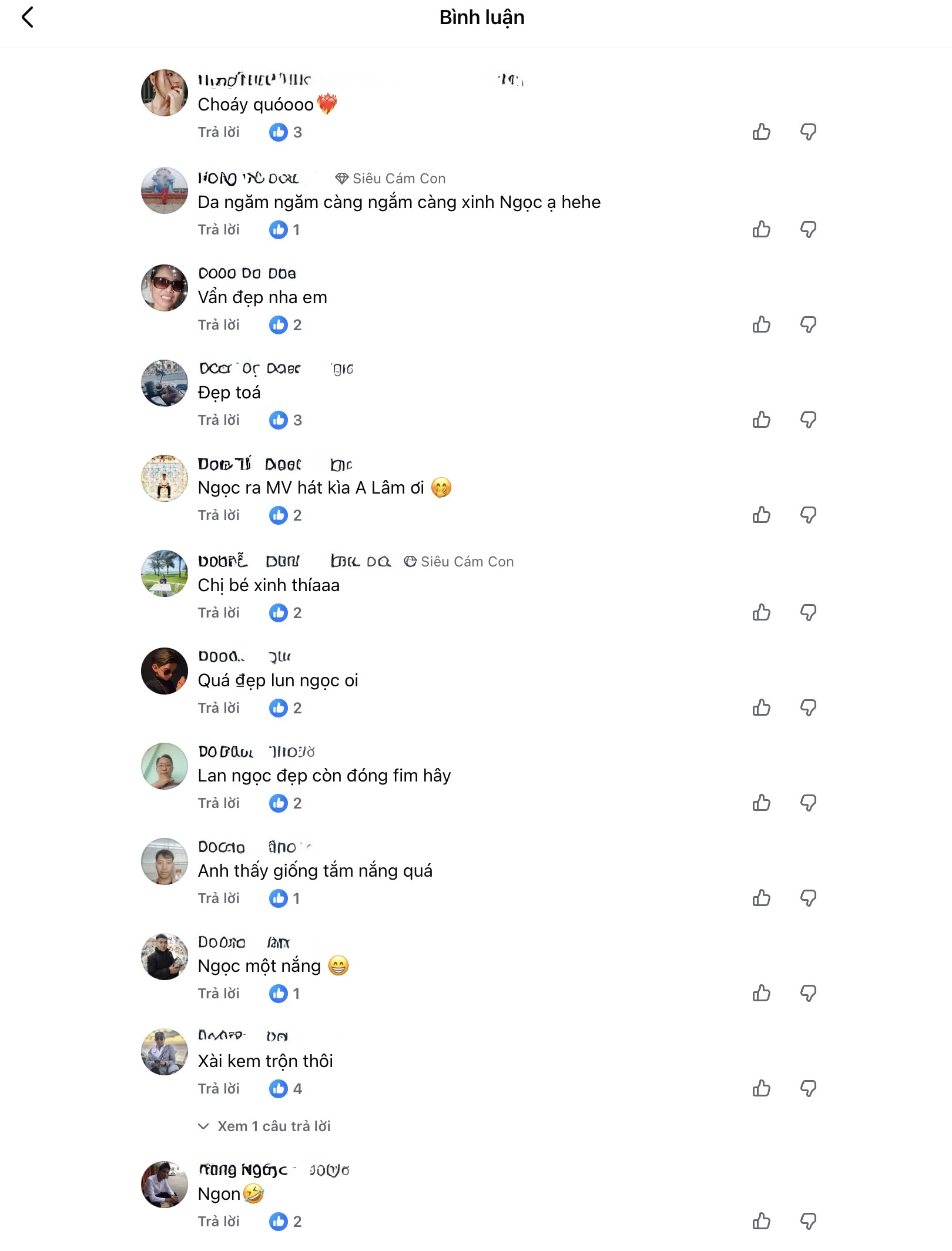Thumbs up the "Vẩn đẹp nha em" comment
This screenshot has width=952, height=1251.
click(x=761, y=324)
